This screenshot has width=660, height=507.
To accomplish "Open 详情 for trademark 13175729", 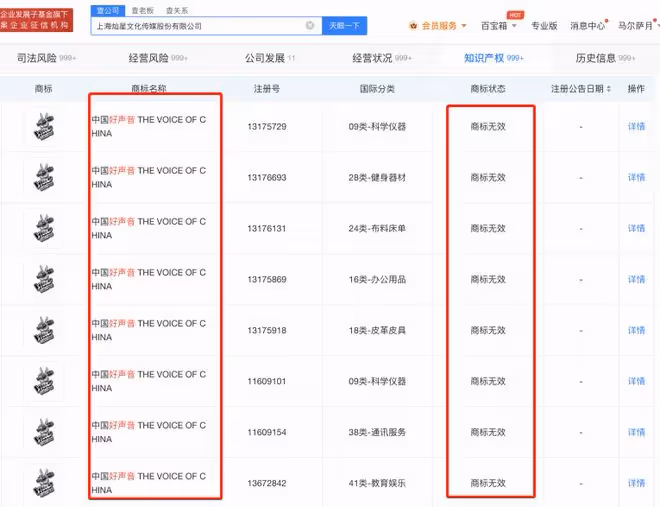I will coord(636,126).
